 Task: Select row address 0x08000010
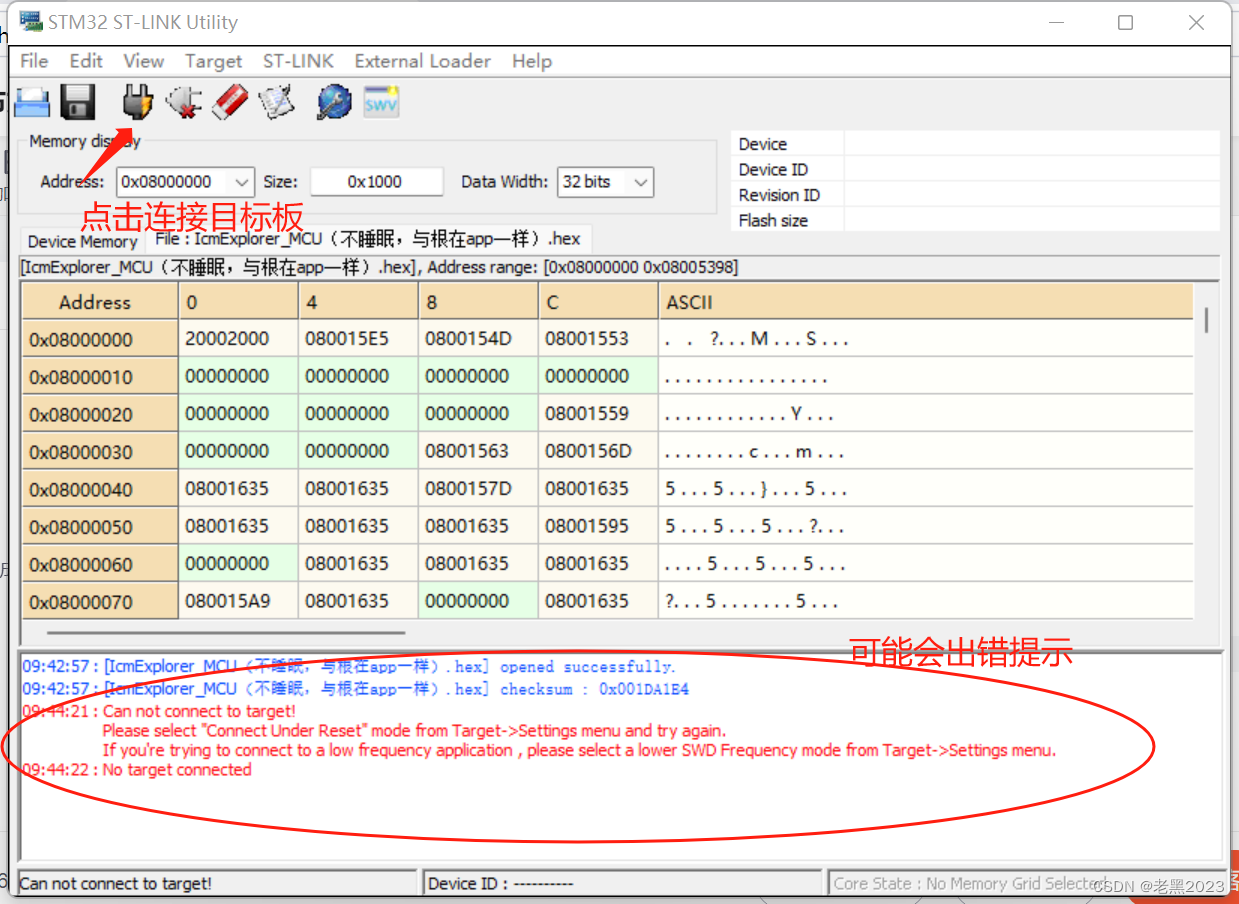[100, 377]
